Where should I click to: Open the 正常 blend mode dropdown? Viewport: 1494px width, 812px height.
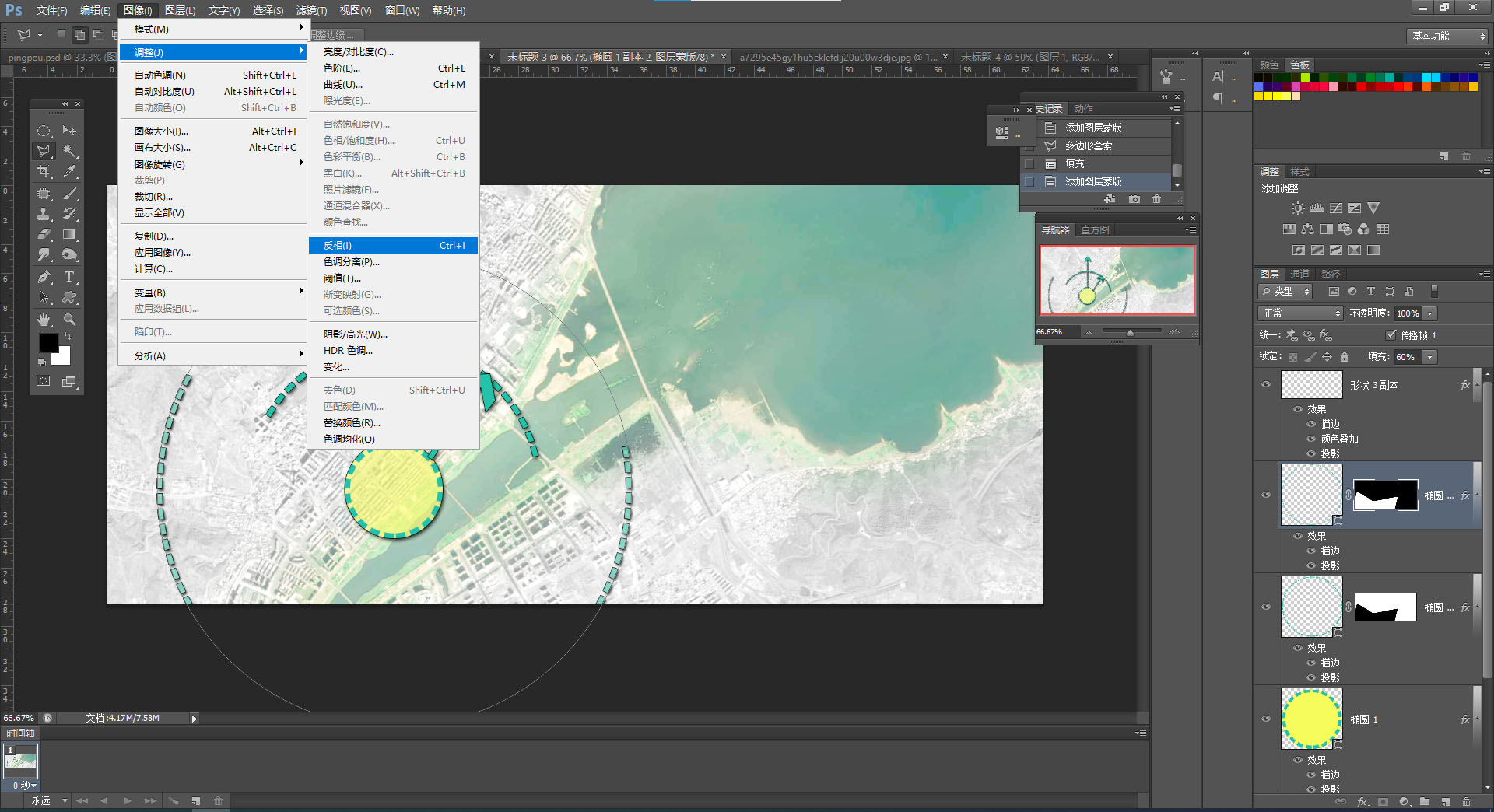tap(1300, 313)
